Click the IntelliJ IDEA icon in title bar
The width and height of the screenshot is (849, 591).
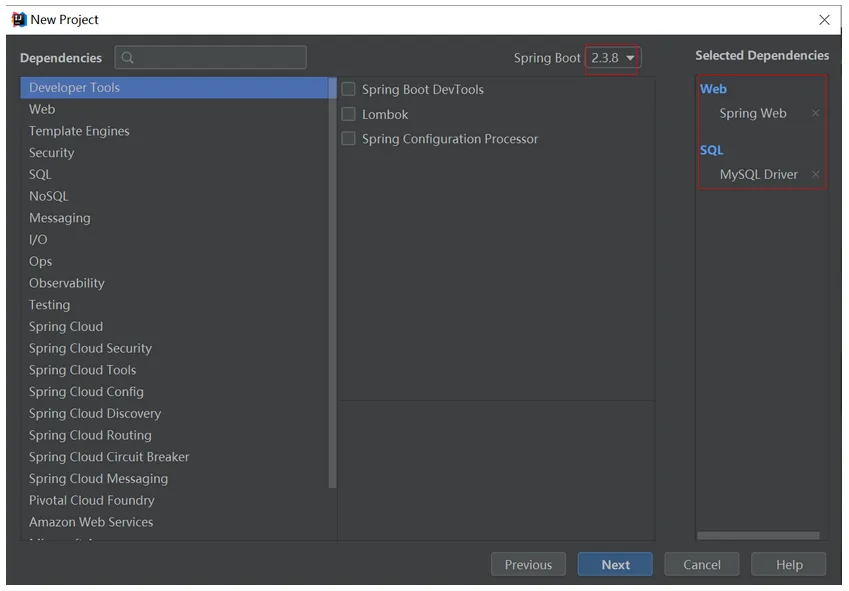(x=19, y=19)
